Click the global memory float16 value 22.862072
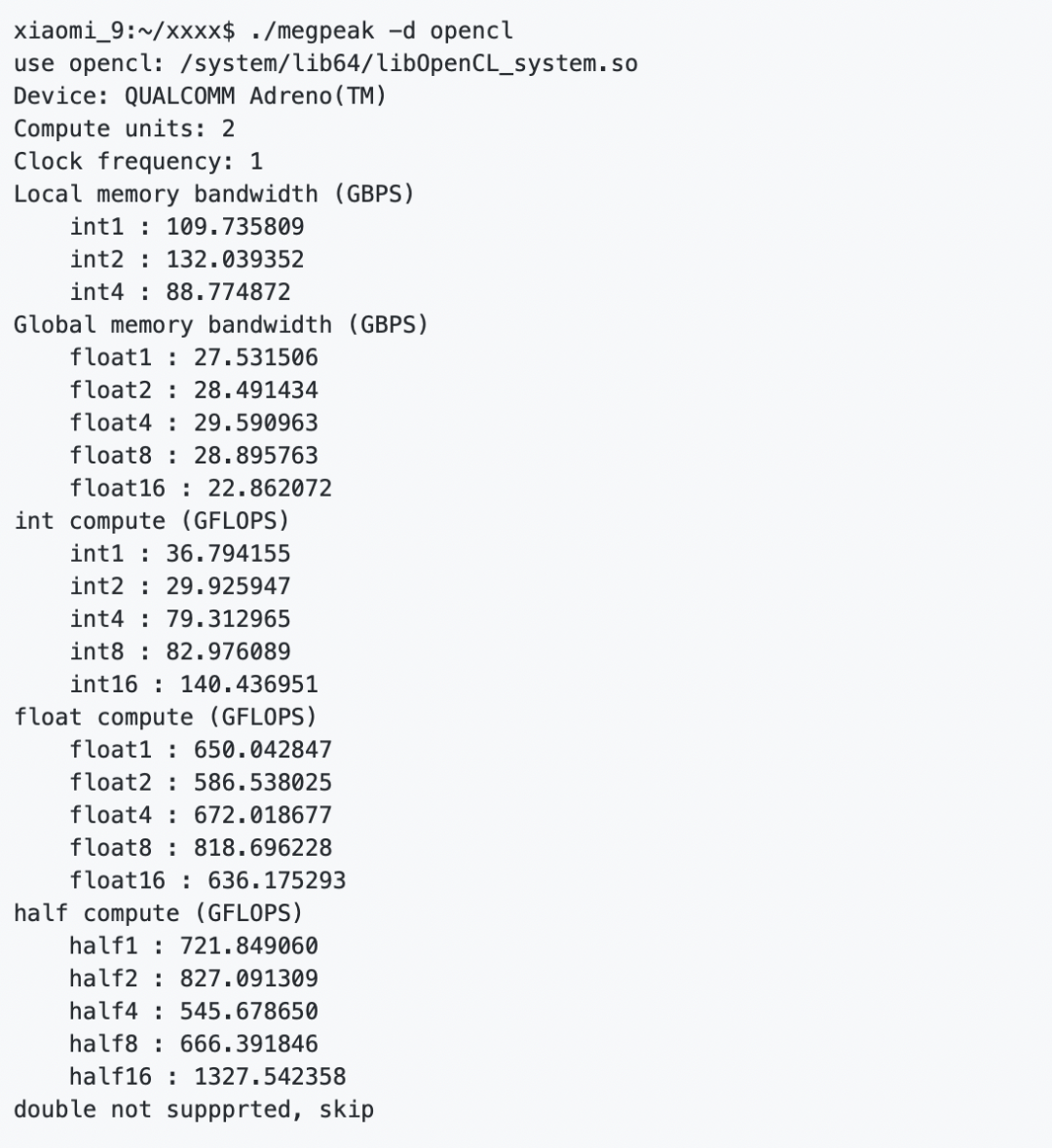This screenshot has height=1148, width=1052. 270,489
